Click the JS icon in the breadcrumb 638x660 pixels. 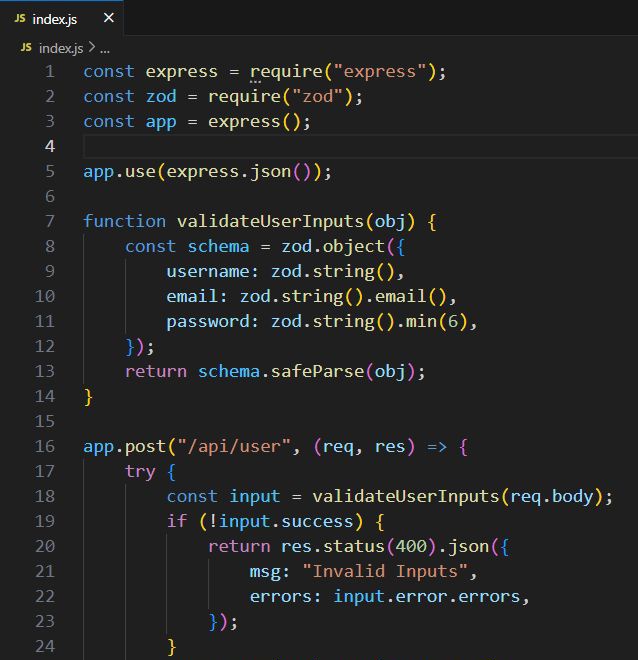[26, 48]
